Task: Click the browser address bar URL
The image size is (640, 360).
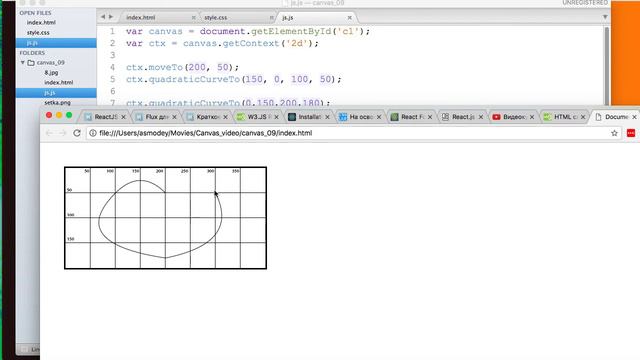Action: coord(206,133)
